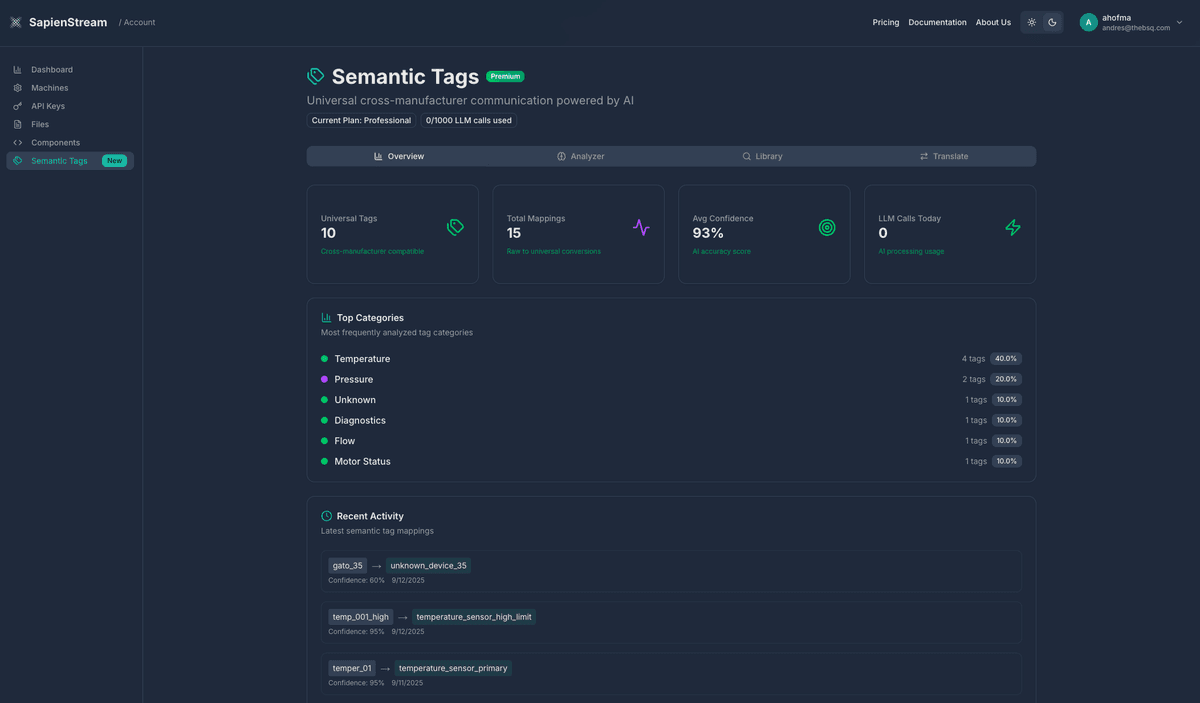
Task: Open Components sidebar item
Action: (55, 142)
